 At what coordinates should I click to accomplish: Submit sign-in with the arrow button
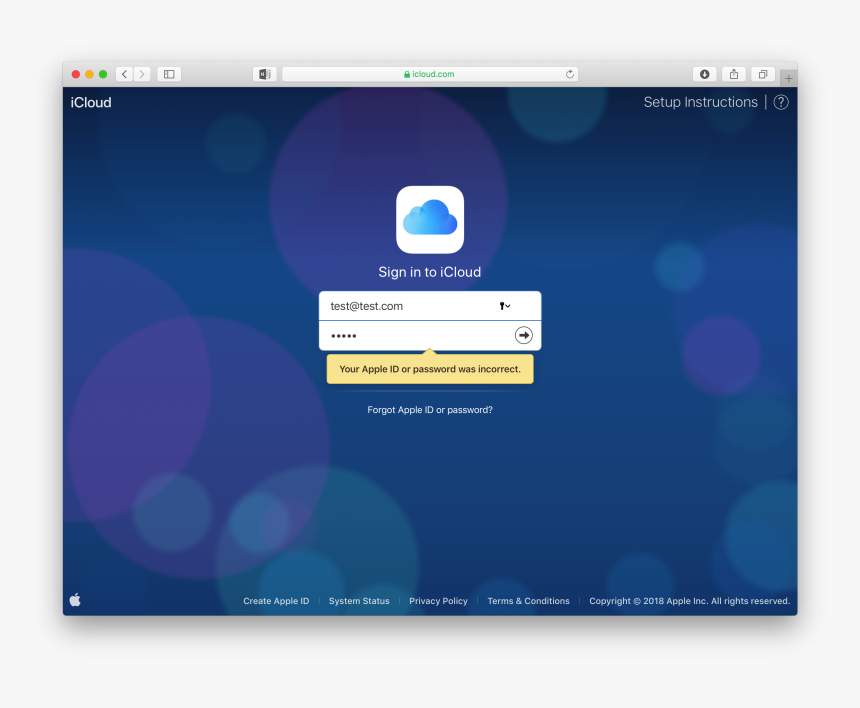click(524, 335)
